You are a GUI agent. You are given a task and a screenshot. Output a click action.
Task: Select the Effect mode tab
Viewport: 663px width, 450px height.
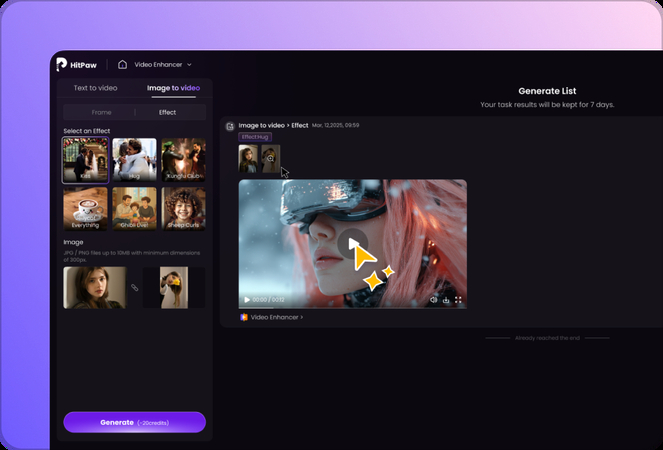[167, 112]
